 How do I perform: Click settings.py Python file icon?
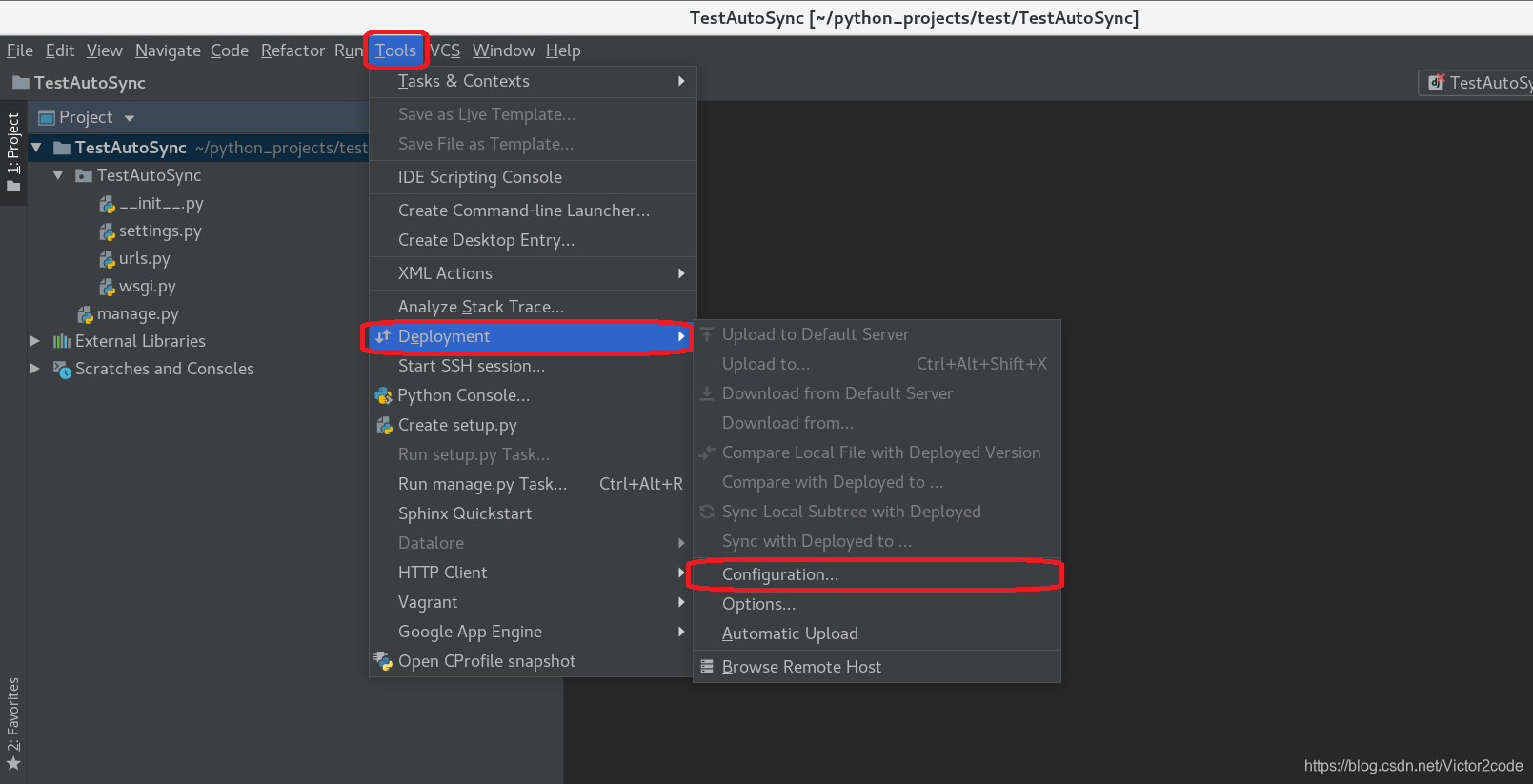pos(107,231)
